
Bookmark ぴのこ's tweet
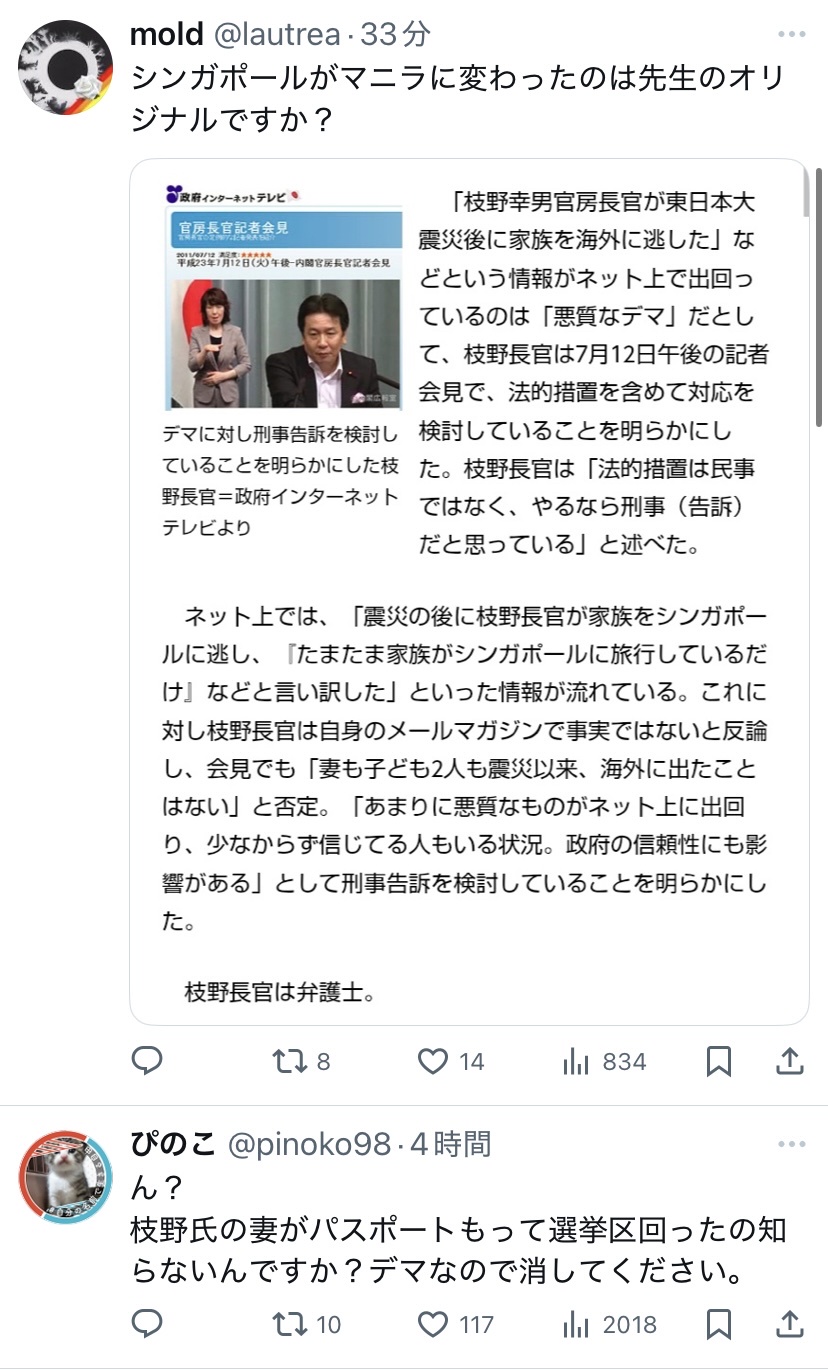click(x=718, y=1324)
